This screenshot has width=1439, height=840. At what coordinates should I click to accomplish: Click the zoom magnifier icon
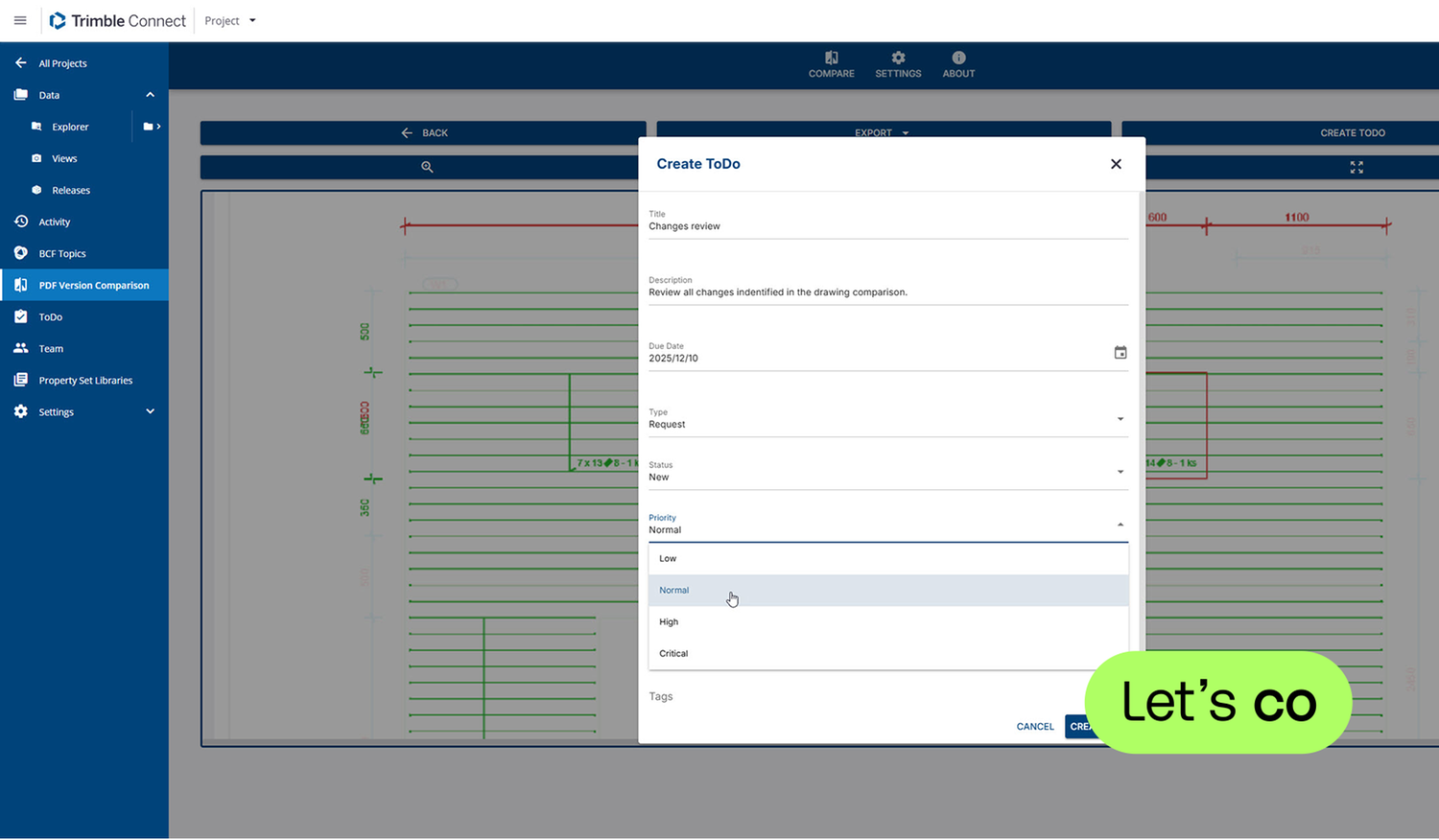pyautogui.click(x=427, y=167)
